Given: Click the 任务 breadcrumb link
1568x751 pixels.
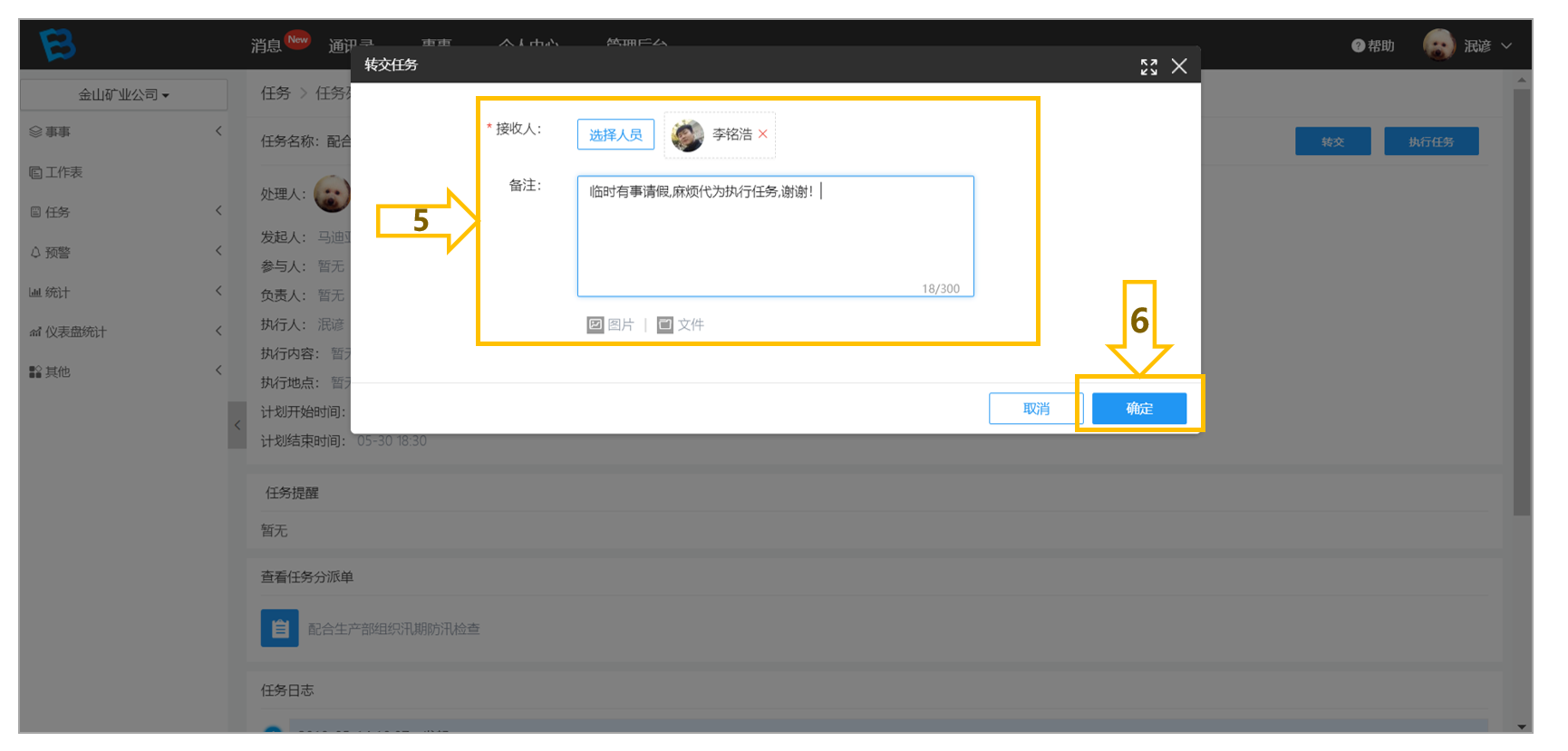Looking at the screenshot, I should [x=276, y=93].
